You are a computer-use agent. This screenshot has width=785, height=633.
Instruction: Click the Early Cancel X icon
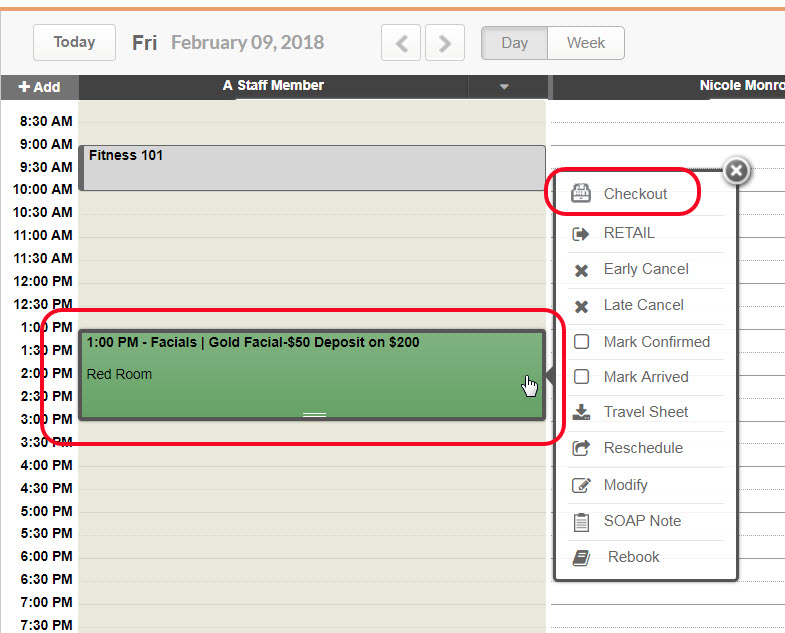click(x=581, y=270)
